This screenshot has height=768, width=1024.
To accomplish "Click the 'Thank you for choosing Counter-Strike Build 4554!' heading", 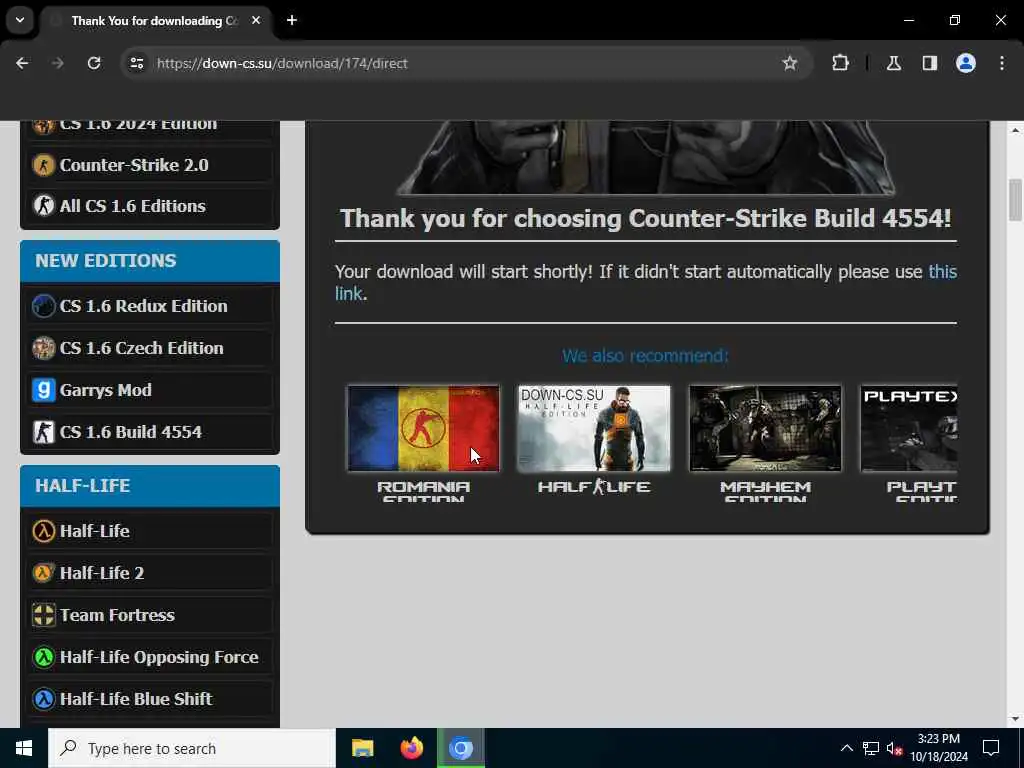I will [646, 218].
